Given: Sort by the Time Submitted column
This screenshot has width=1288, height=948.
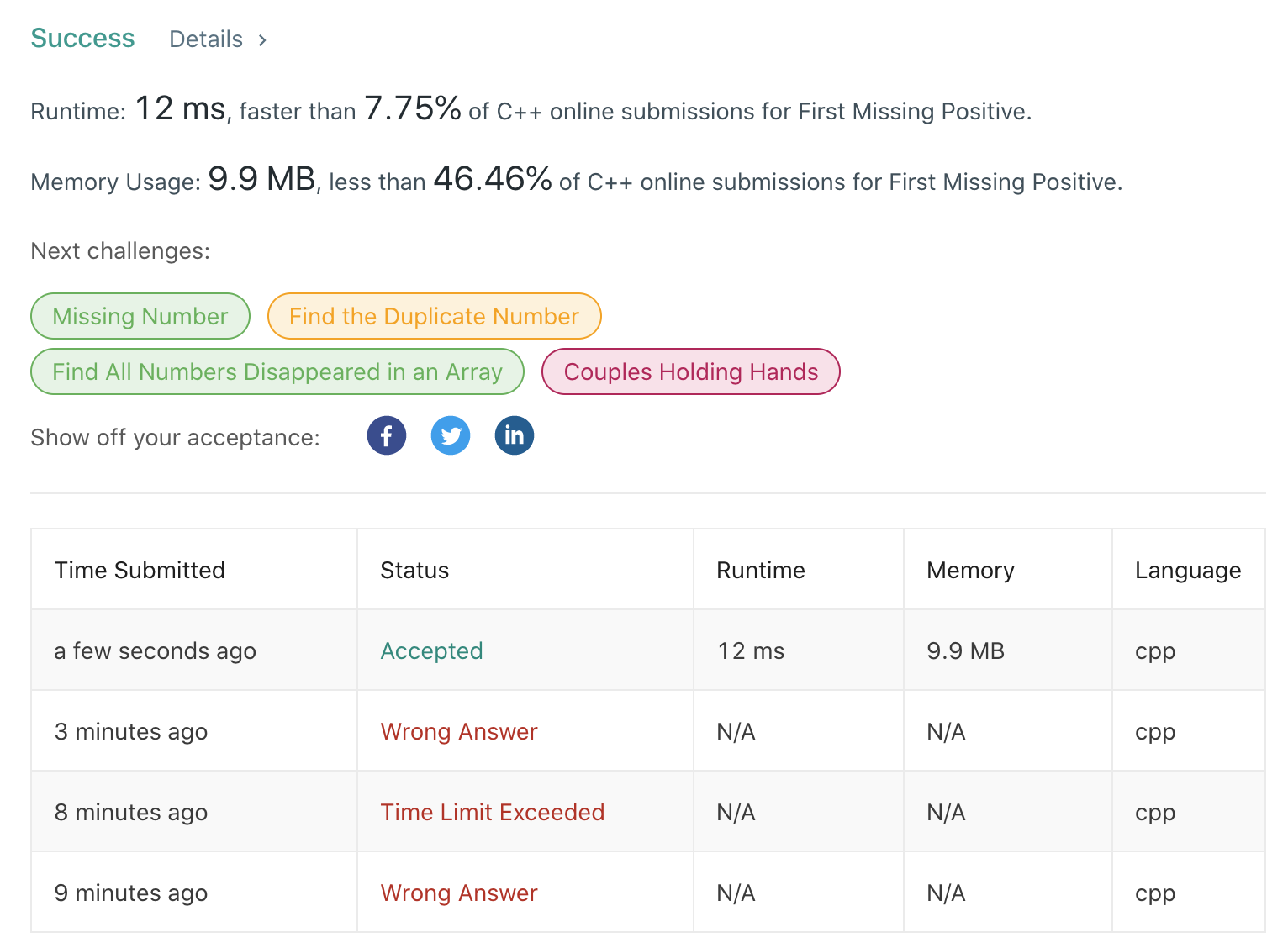Looking at the screenshot, I should 140,570.
